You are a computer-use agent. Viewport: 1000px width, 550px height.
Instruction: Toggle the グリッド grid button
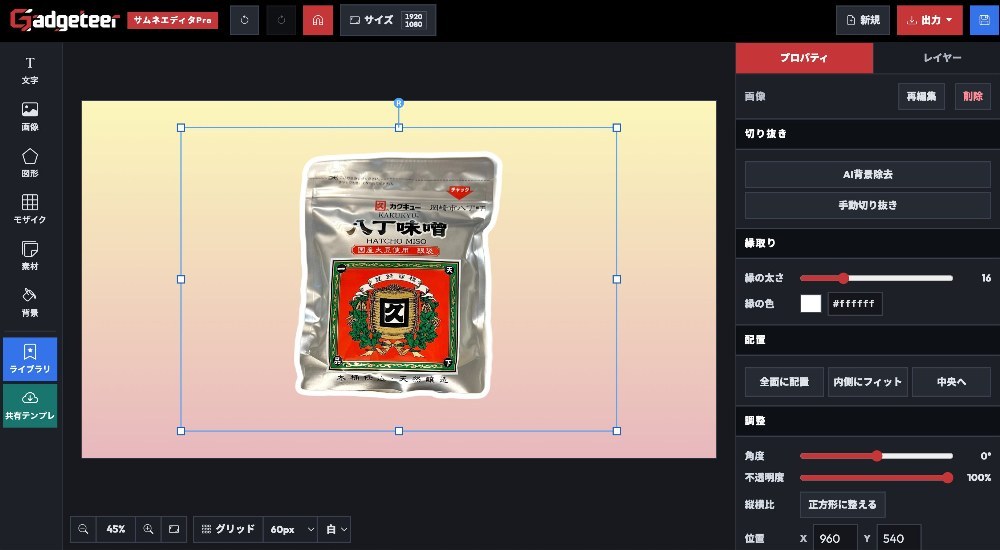[x=228, y=529]
